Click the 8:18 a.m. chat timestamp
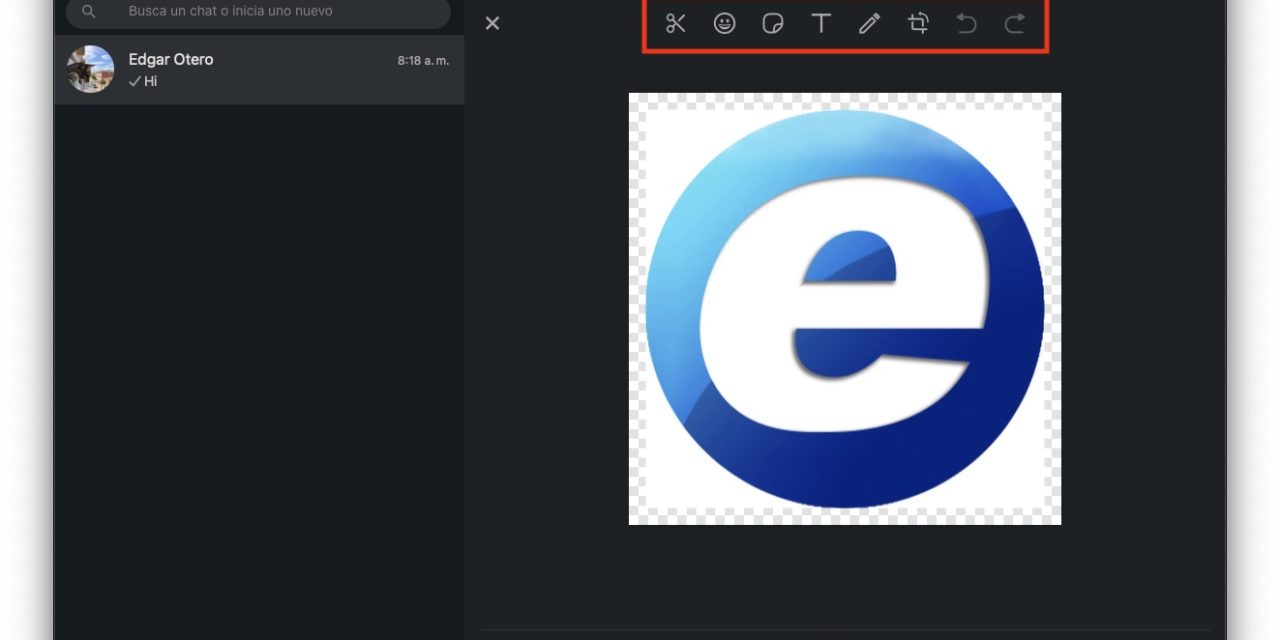1280x640 pixels. [x=423, y=61]
